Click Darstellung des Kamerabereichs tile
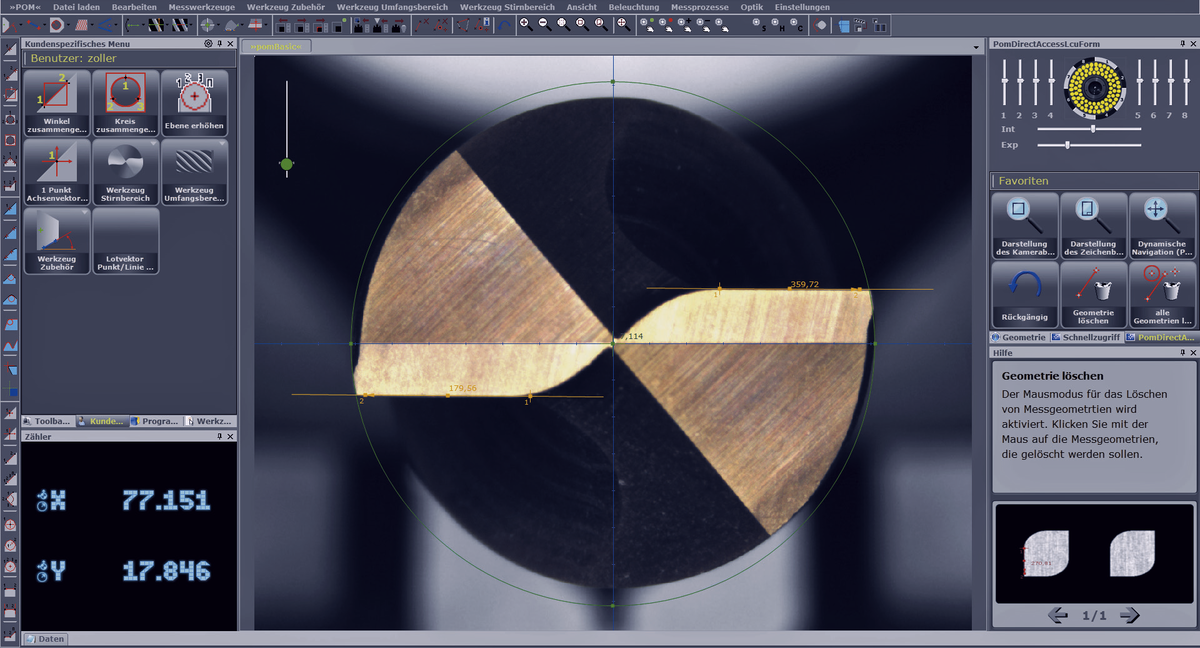1200x648 pixels. click(x=1024, y=226)
